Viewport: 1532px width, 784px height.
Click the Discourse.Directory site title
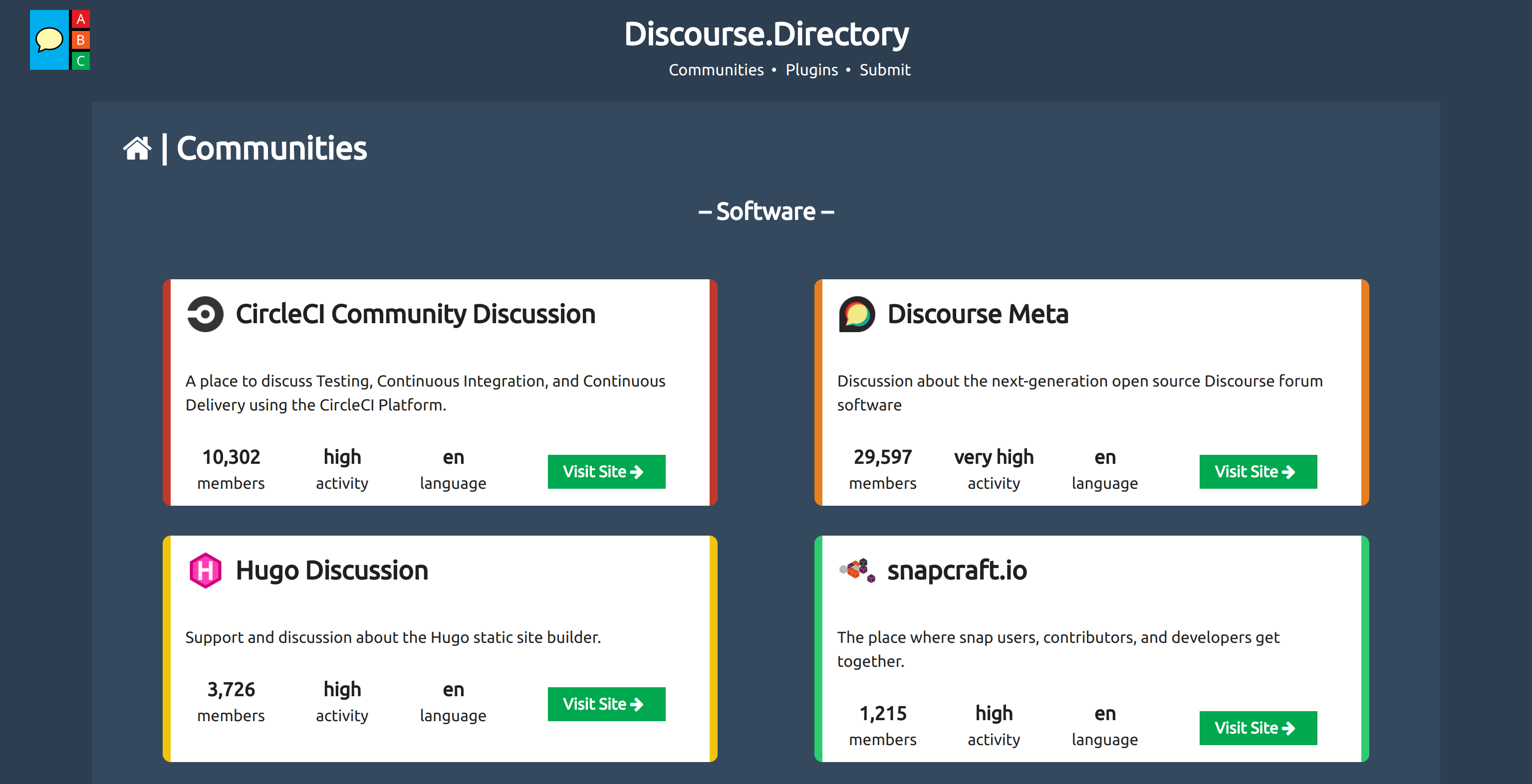click(x=766, y=34)
